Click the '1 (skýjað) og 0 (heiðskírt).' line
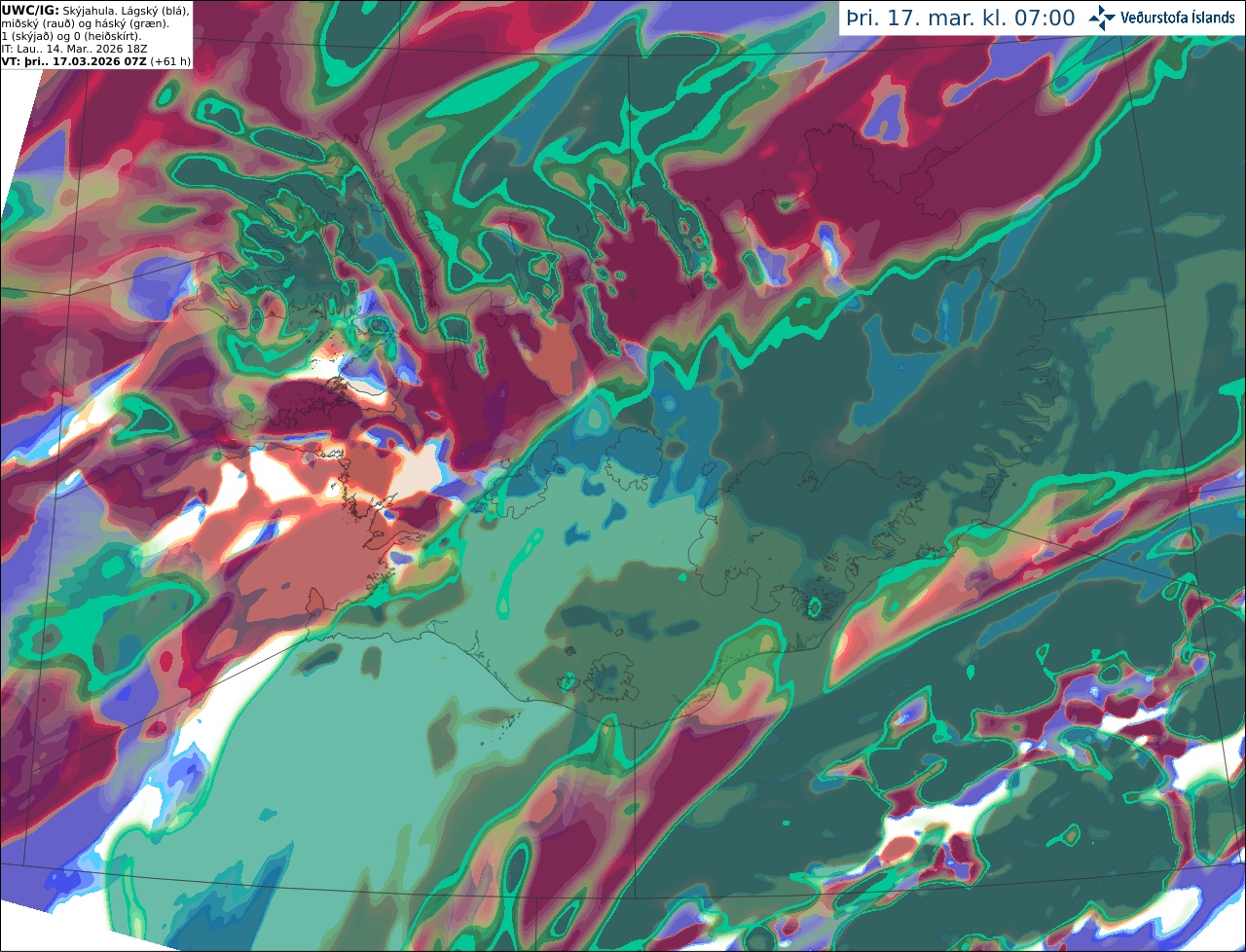This screenshot has height=952, width=1246. 71,36
